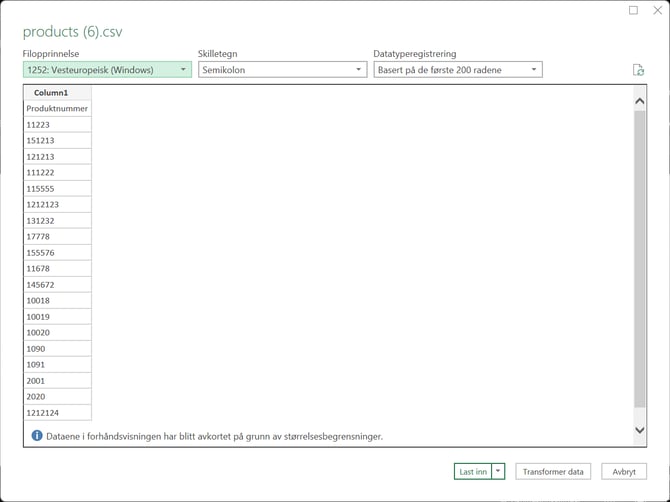Select cell with value 2020
The width and height of the screenshot is (670, 502).
[57, 397]
